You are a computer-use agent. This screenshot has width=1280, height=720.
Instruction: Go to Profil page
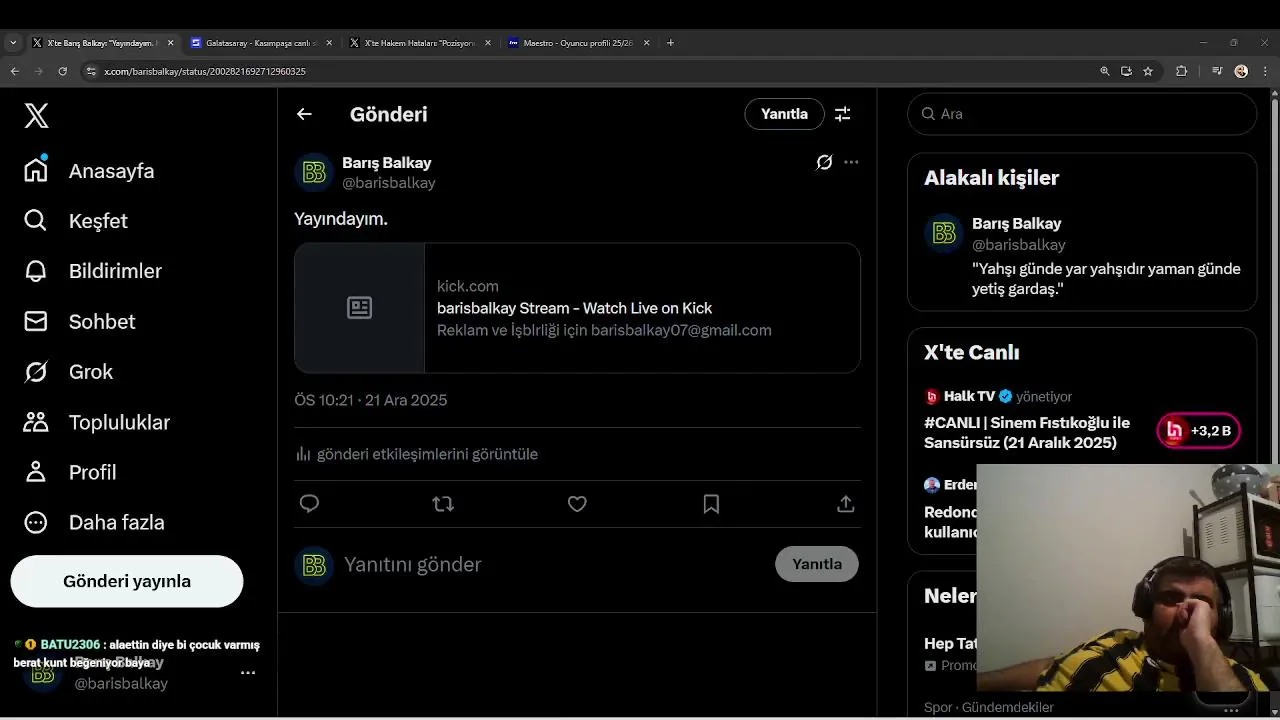point(69,472)
